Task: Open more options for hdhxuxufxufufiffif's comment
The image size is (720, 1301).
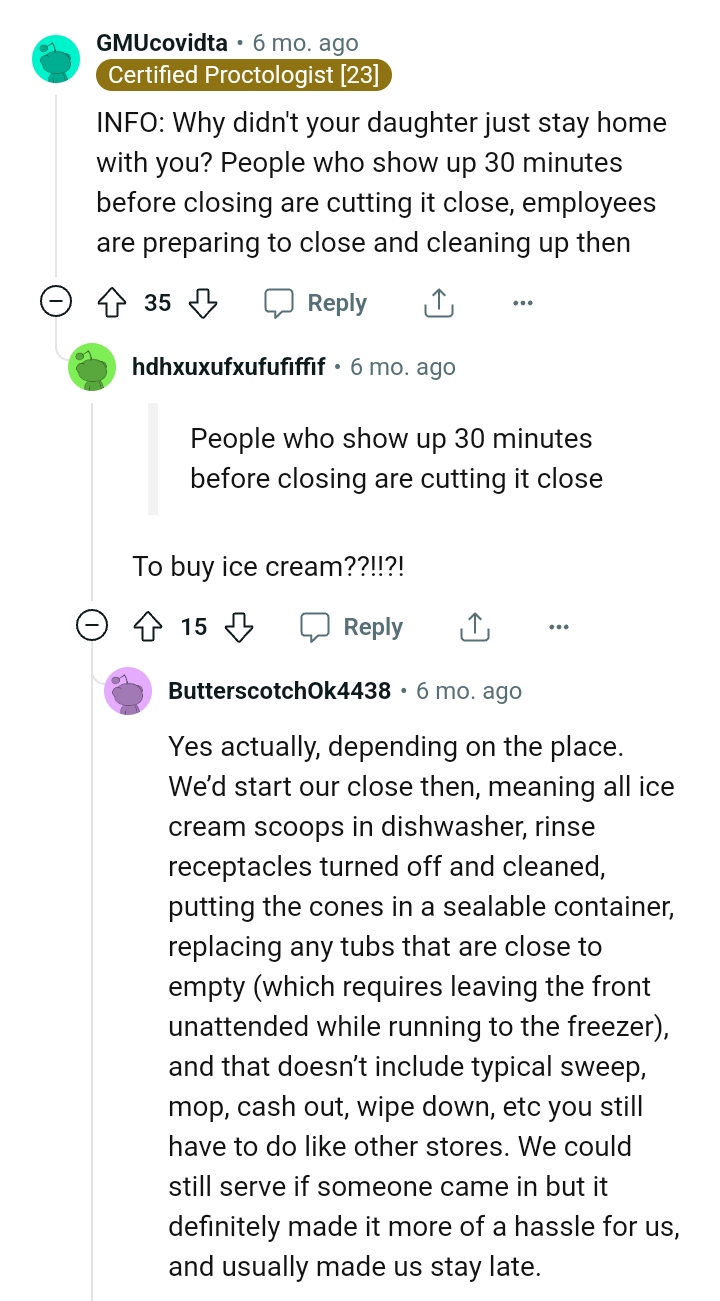Action: click(x=559, y=627)
